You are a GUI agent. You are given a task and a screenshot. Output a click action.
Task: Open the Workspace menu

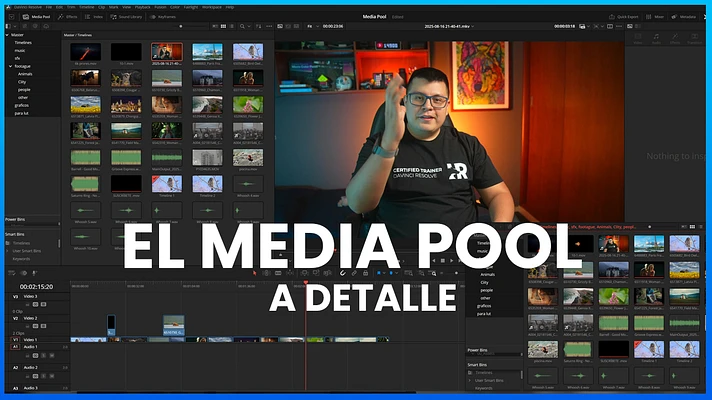(212, 7)
